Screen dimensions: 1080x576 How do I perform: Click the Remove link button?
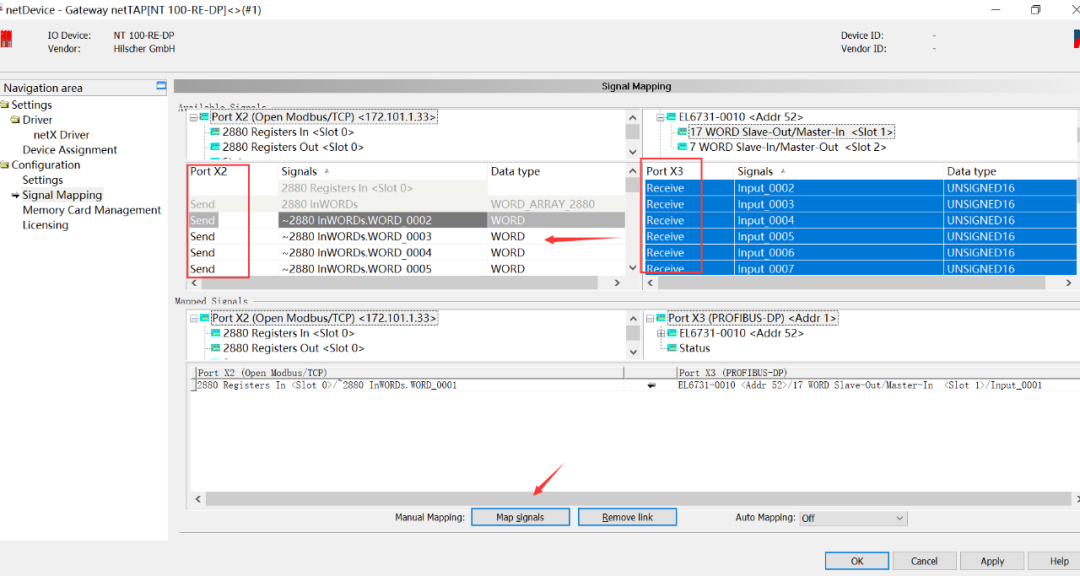click(627, 517)
